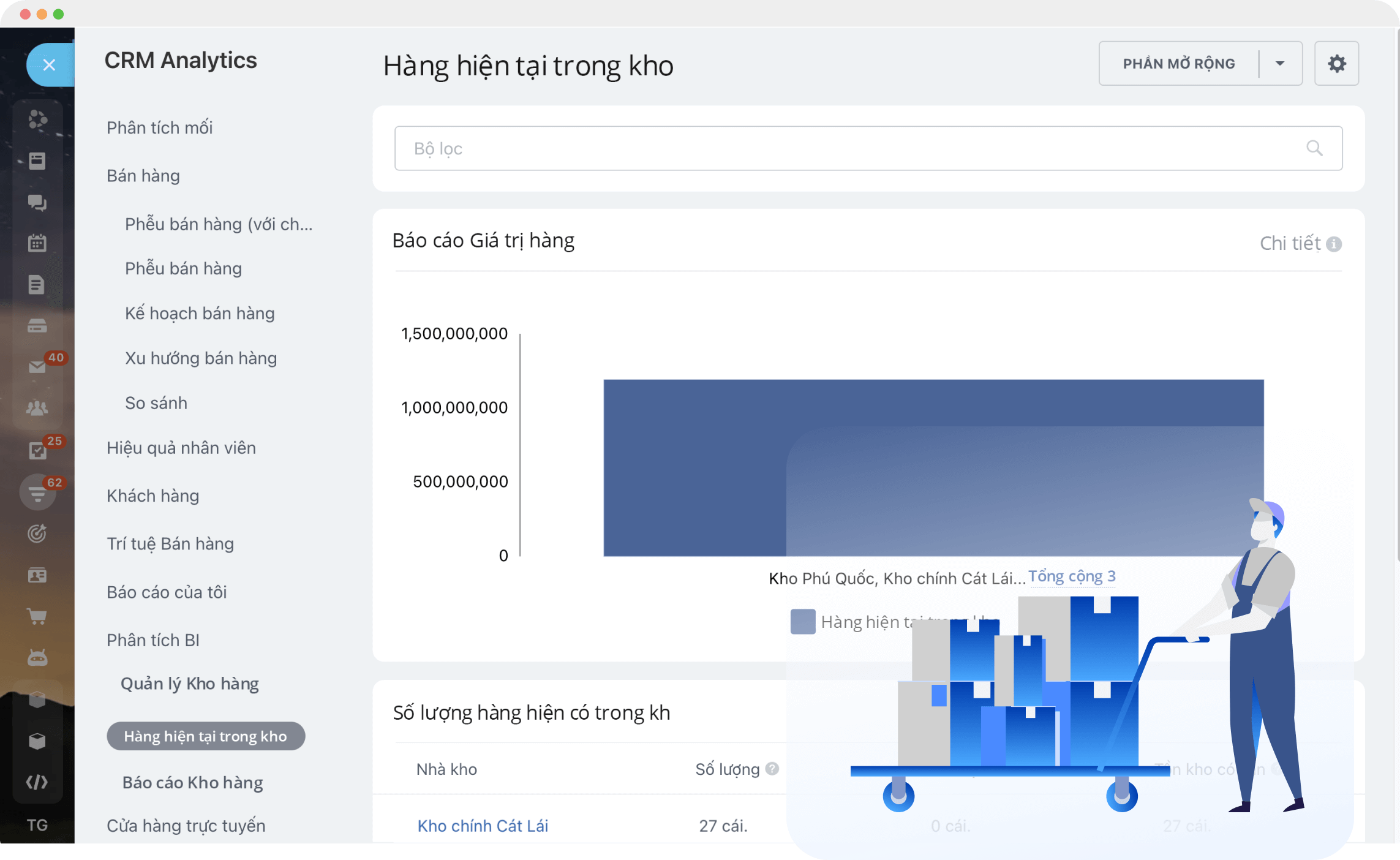Open the calendar icon in sidebar

point(37,243)
